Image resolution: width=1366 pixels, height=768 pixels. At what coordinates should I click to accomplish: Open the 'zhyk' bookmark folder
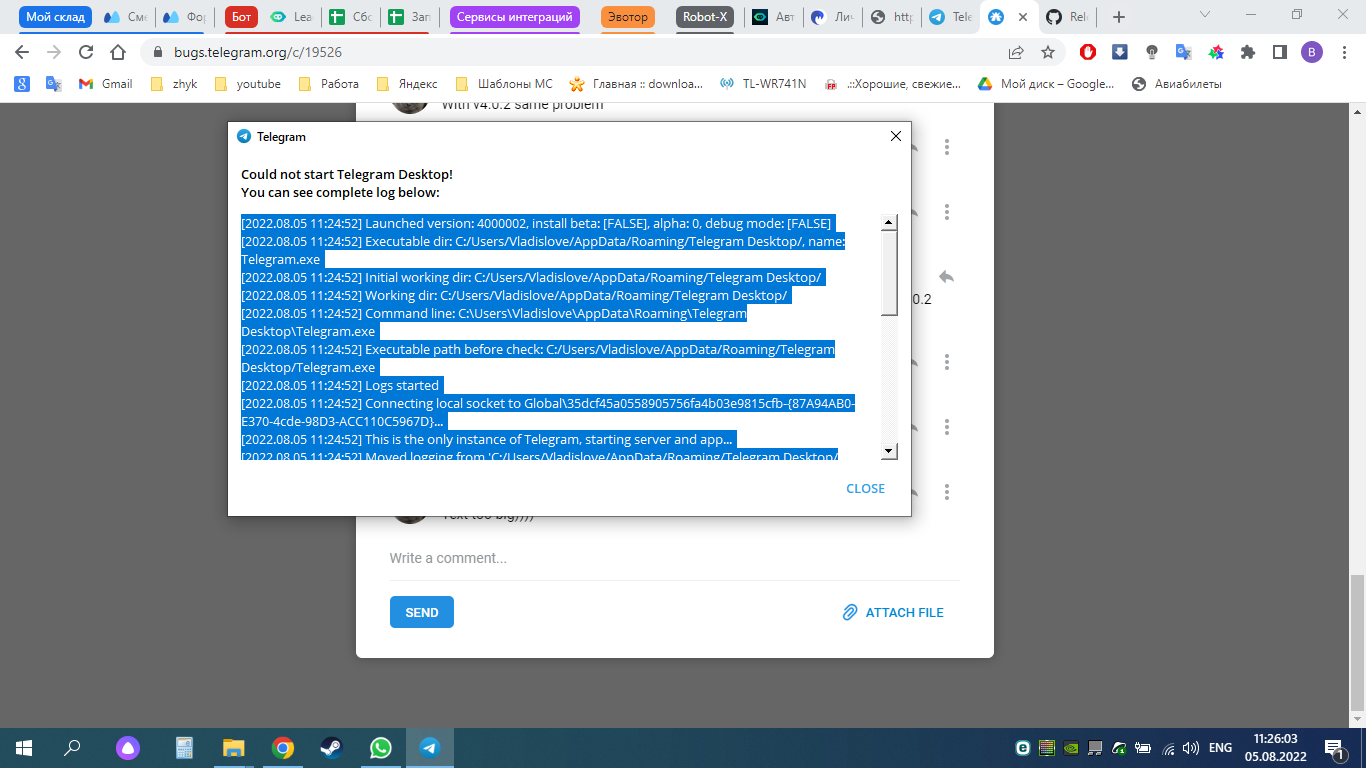pos(174,84)
